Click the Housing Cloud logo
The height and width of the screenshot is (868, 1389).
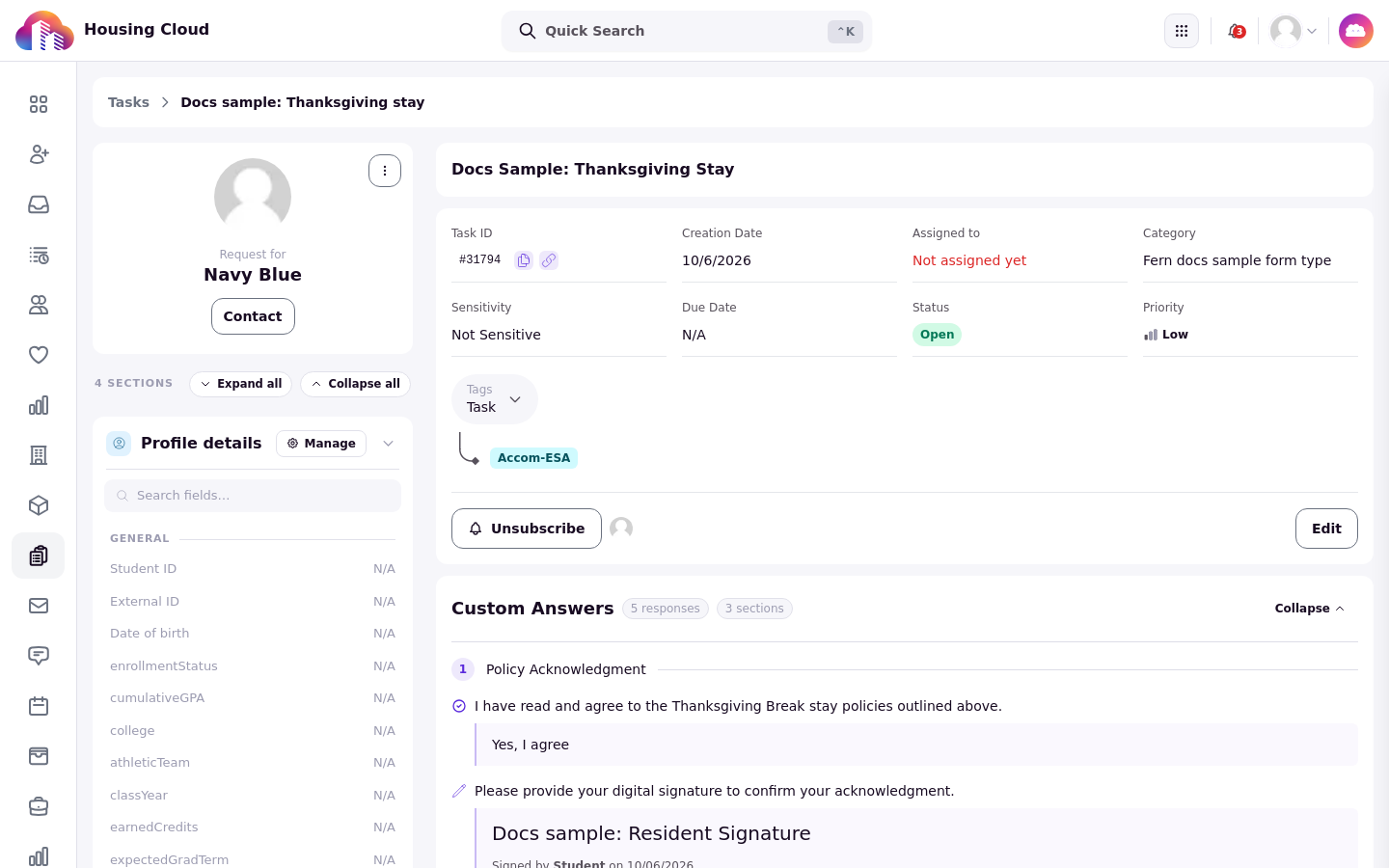(x=44, y=31)
